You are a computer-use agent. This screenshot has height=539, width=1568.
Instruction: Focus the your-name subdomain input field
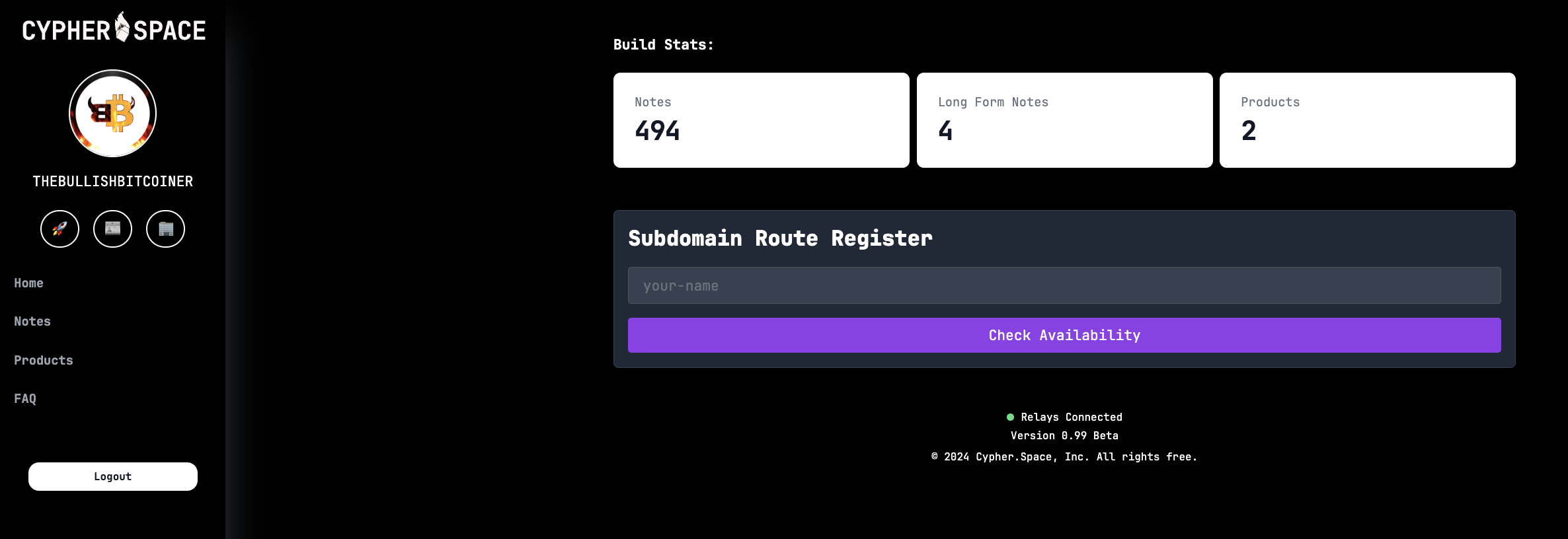point(1064,286)
